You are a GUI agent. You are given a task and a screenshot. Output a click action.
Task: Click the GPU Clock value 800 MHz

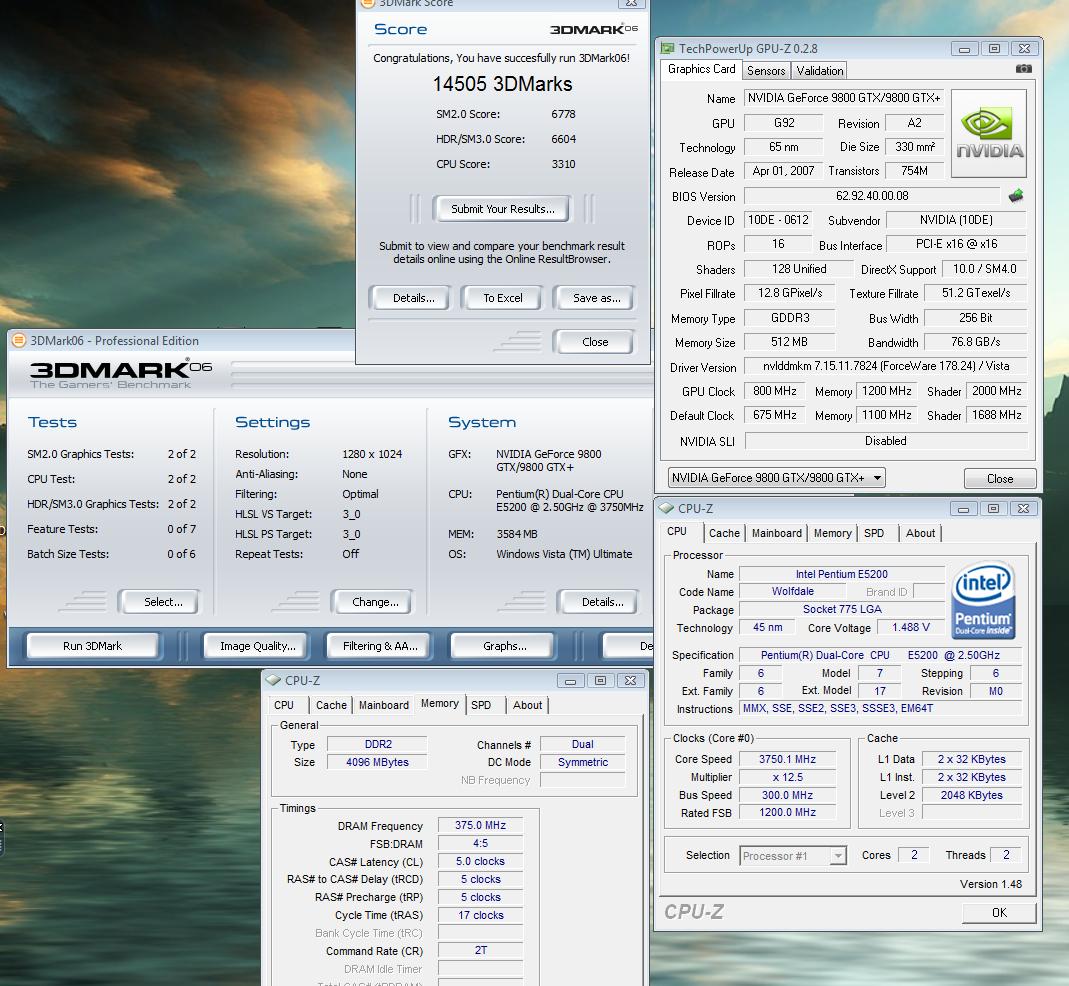click(x=774, y=391)
